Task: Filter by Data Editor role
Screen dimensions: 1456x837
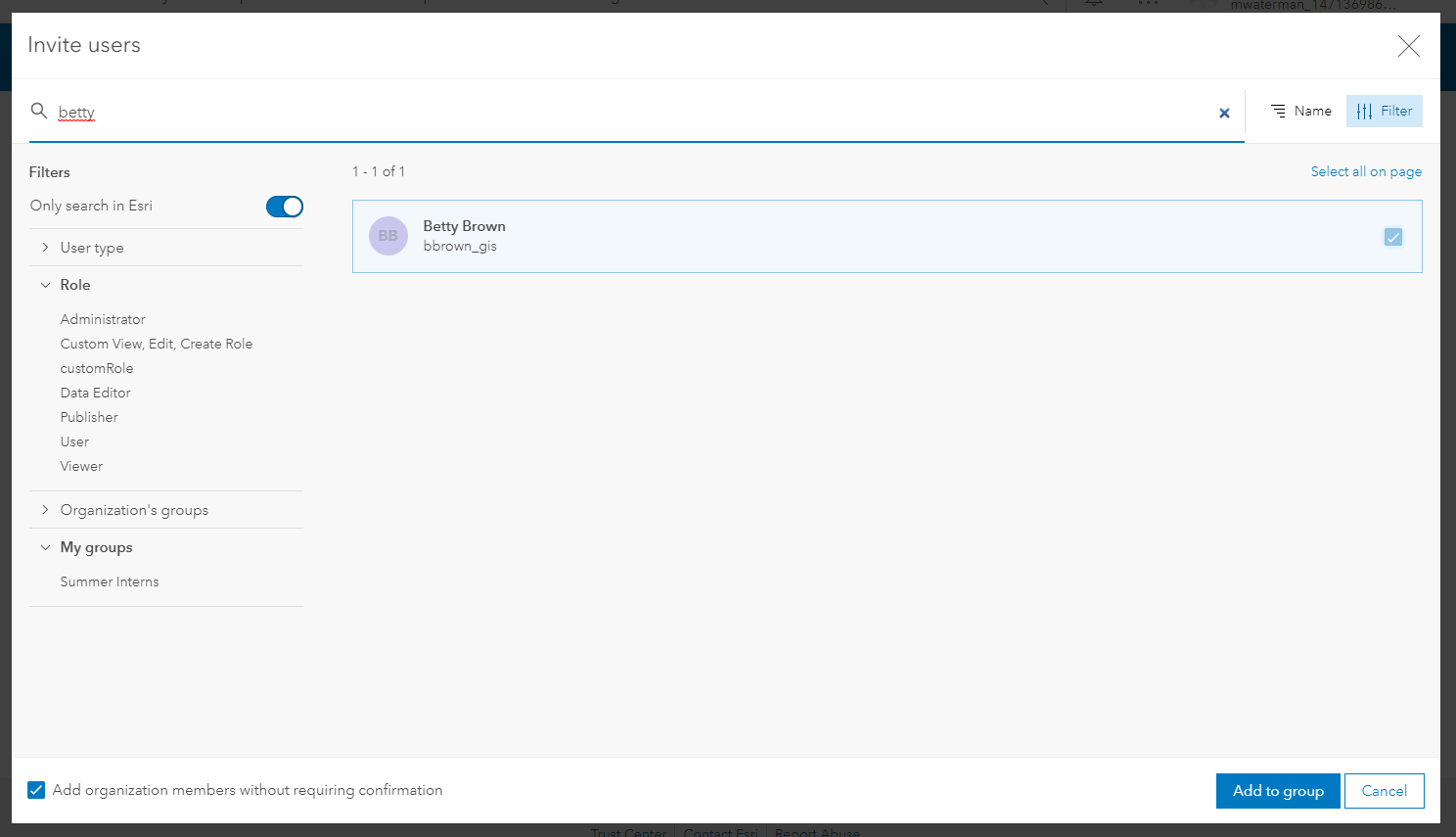Action: 96,393
